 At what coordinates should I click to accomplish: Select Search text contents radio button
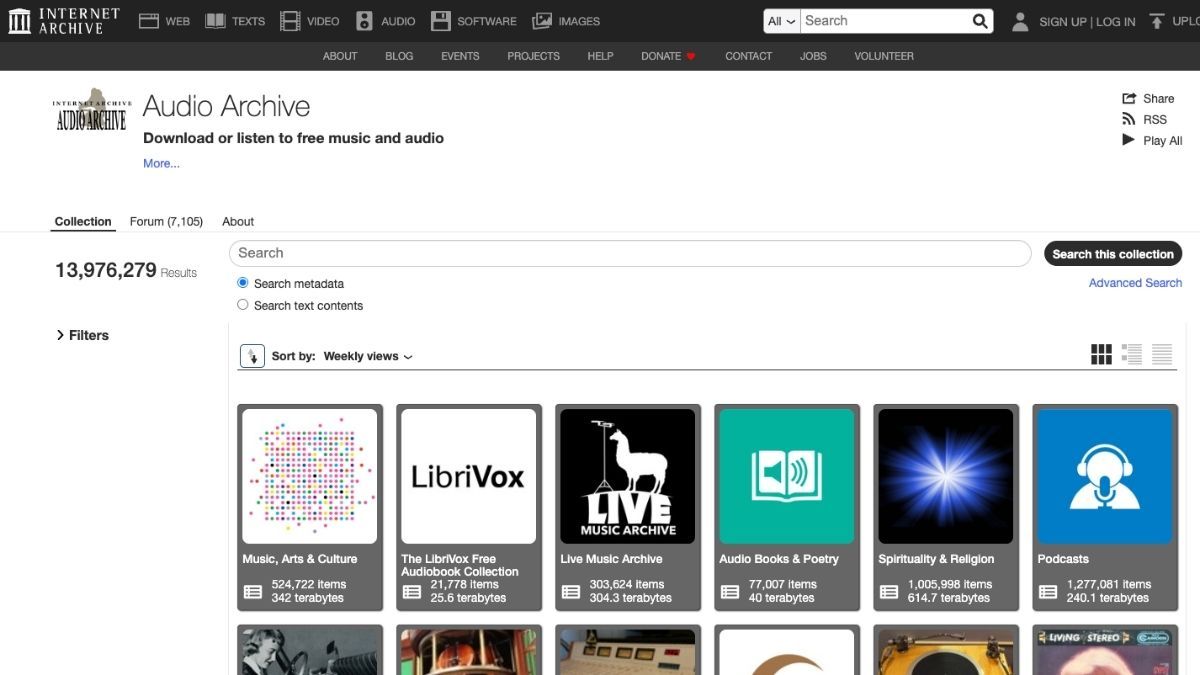[243, 305]
